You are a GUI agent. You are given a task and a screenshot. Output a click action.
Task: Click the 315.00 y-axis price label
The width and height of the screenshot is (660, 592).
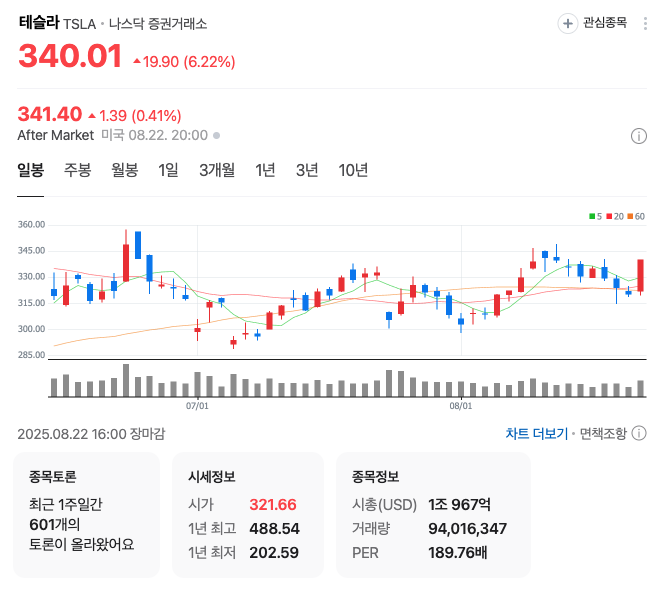pos(31,303)
